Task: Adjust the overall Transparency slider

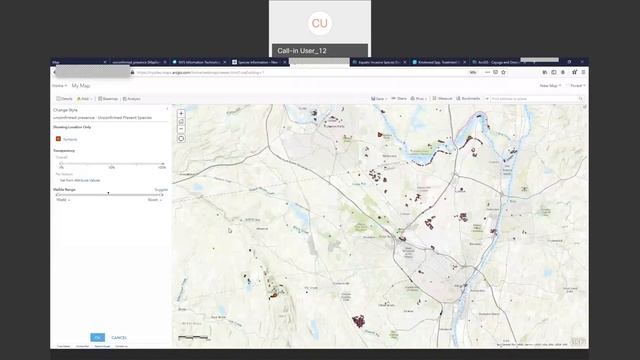Action: [112, 164]
